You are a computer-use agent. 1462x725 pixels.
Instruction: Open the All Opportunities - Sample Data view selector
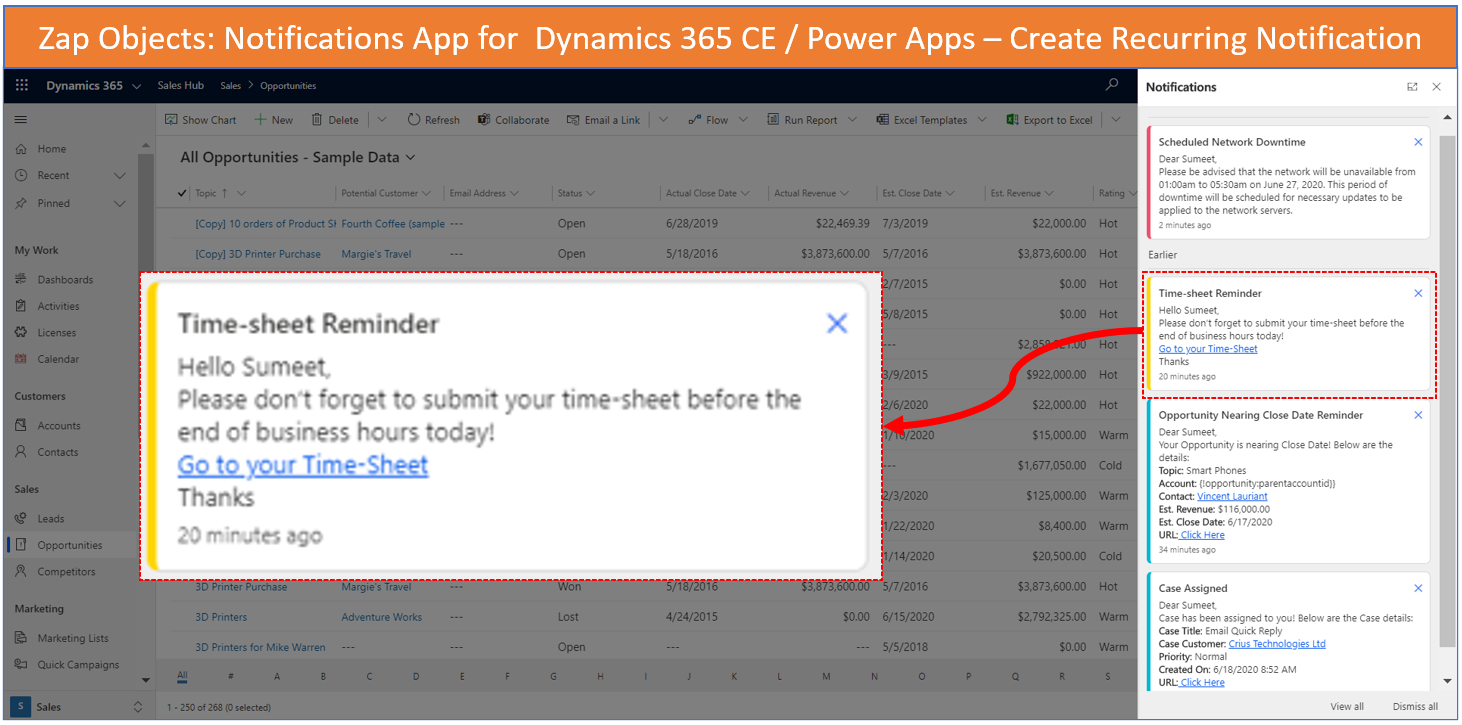pos(298,157)
